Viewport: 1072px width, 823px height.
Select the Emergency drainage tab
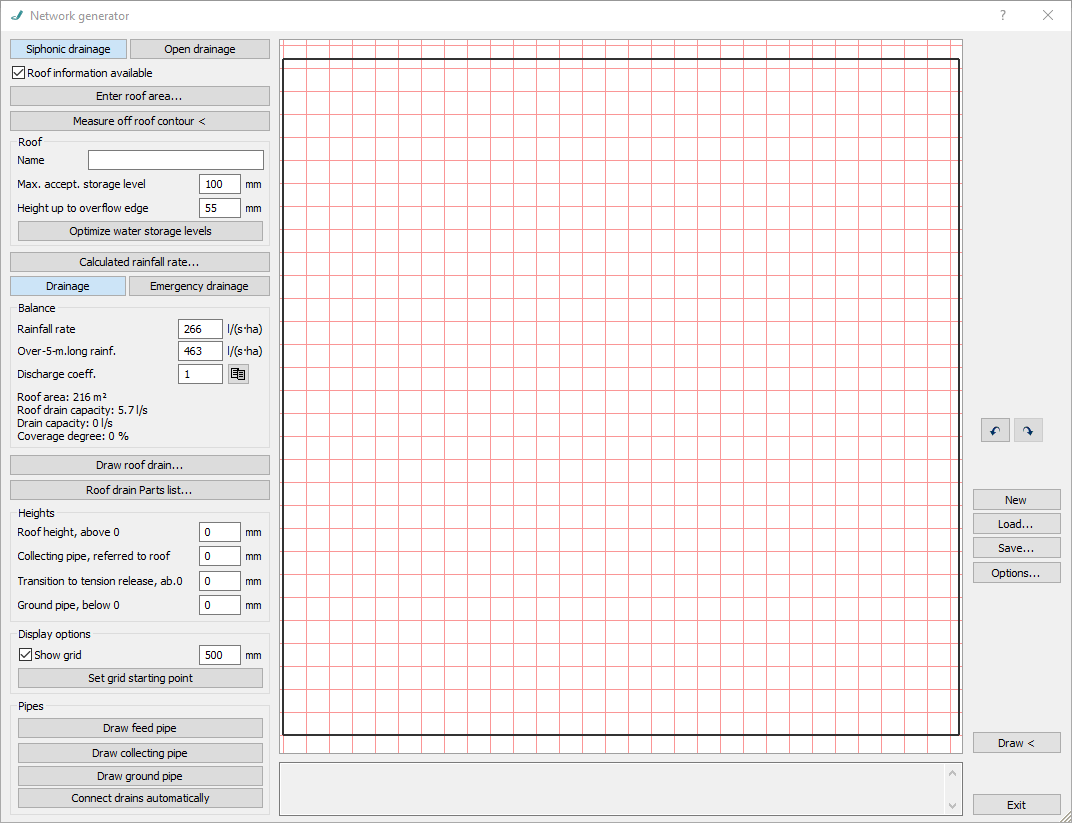point(199,286)
